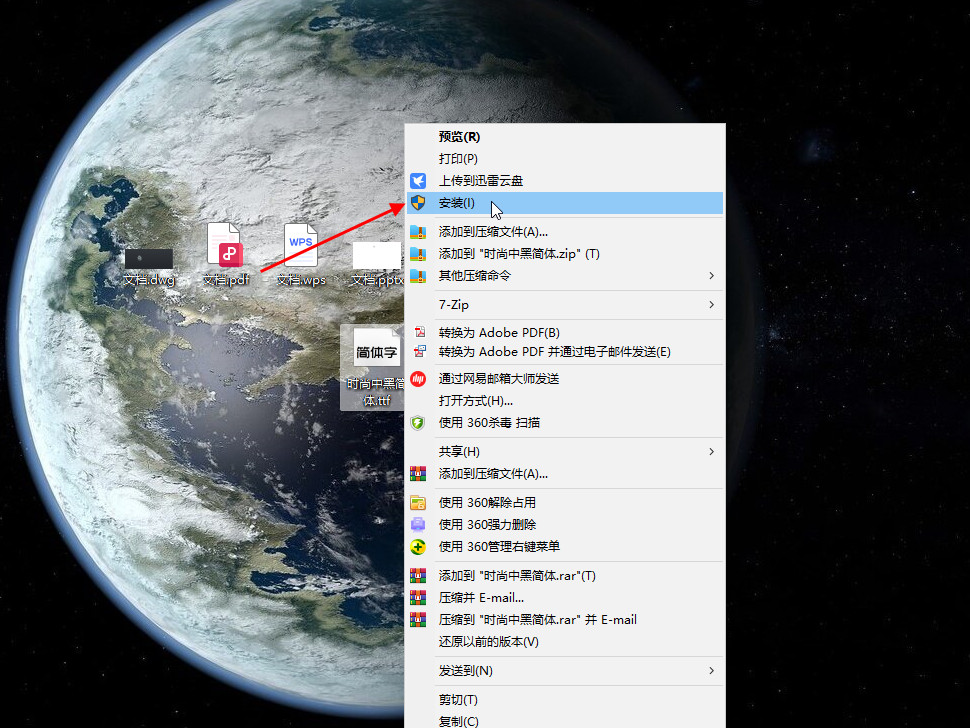Viewport: 970px width, 728px height.
Task: Choose 安装(I) with the shield icon
Action: pos(456,203)
